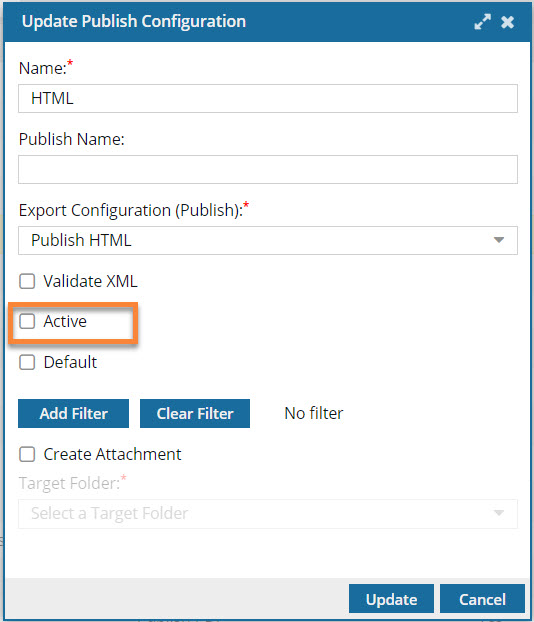Click the Export Configuration (Publish) label

(x=131, y=210)
